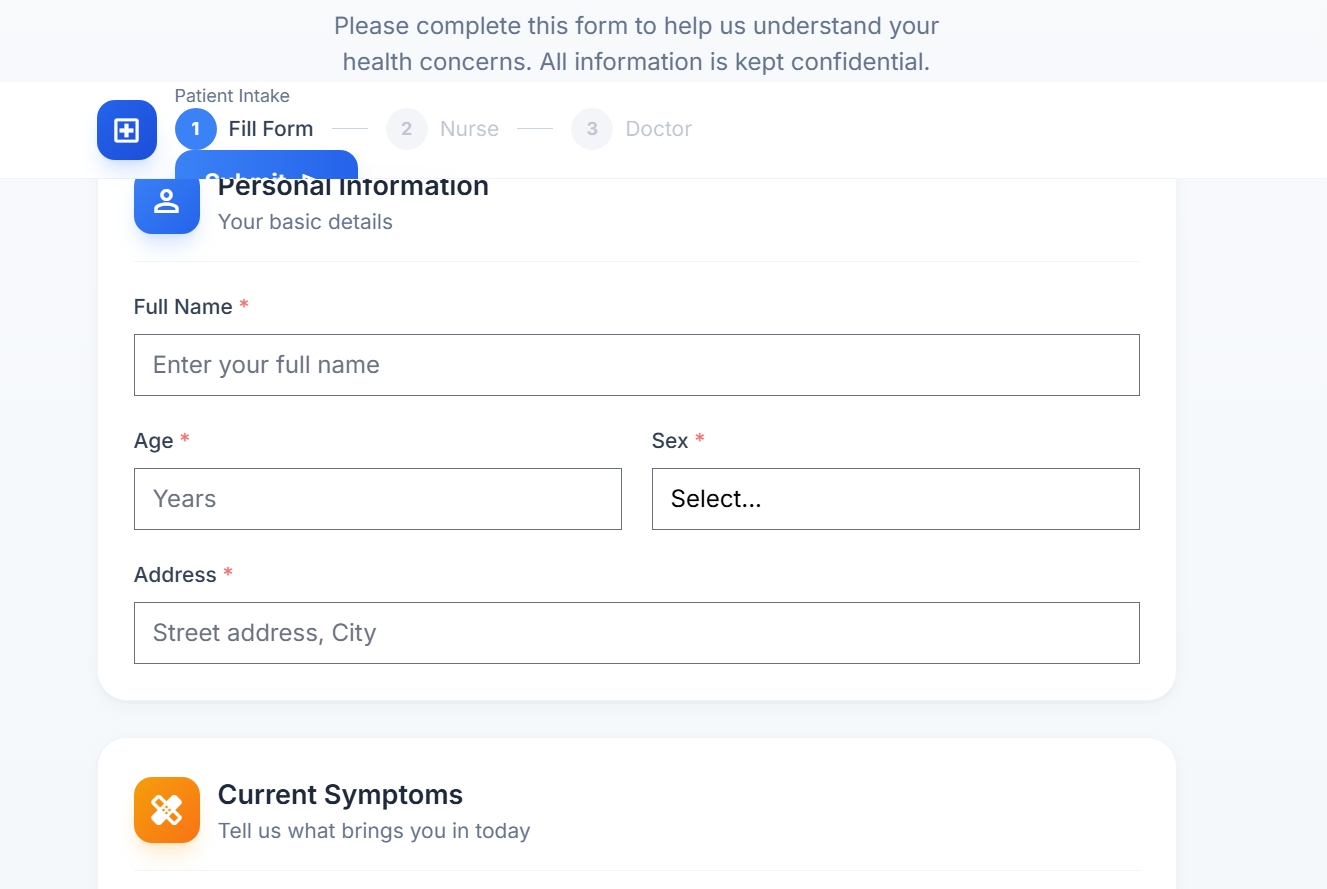
Task: Click the Address field label
Action: 175,575
